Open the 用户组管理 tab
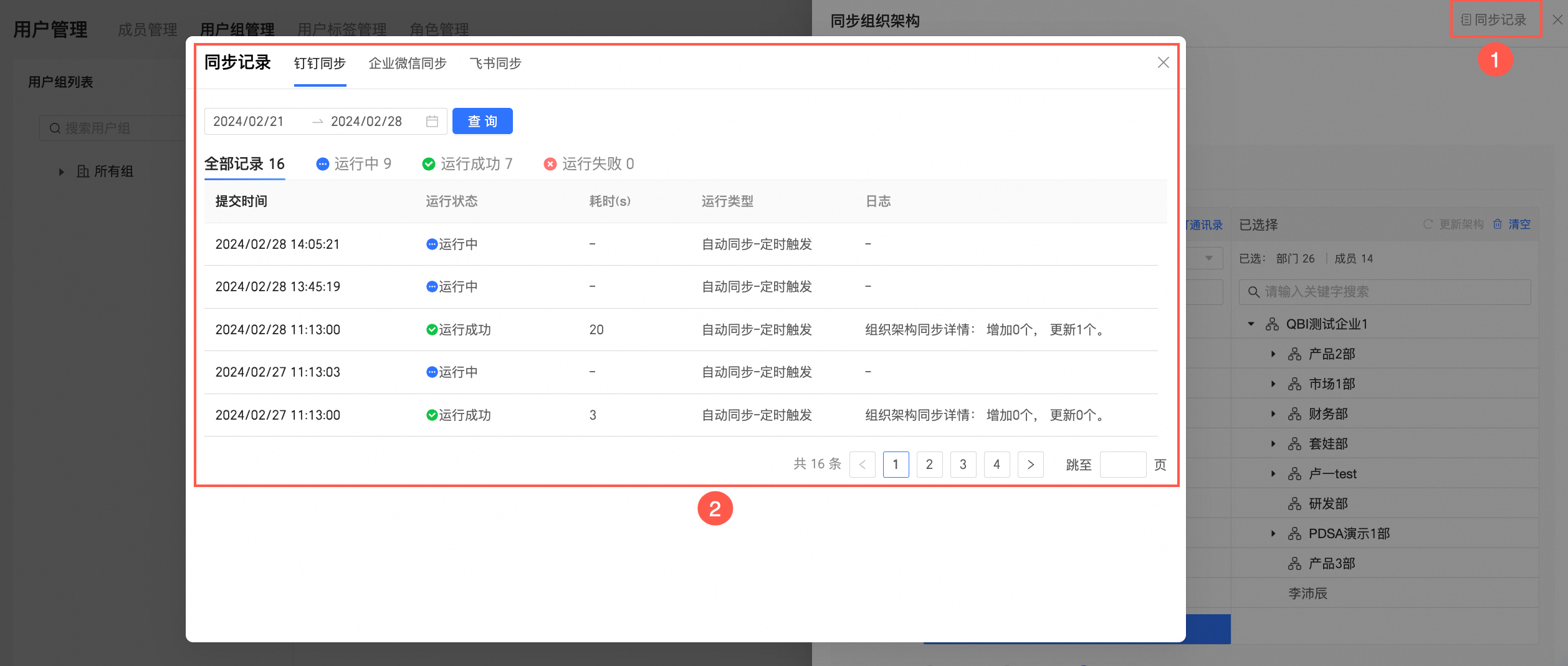1568x666 pixels. 237,29
